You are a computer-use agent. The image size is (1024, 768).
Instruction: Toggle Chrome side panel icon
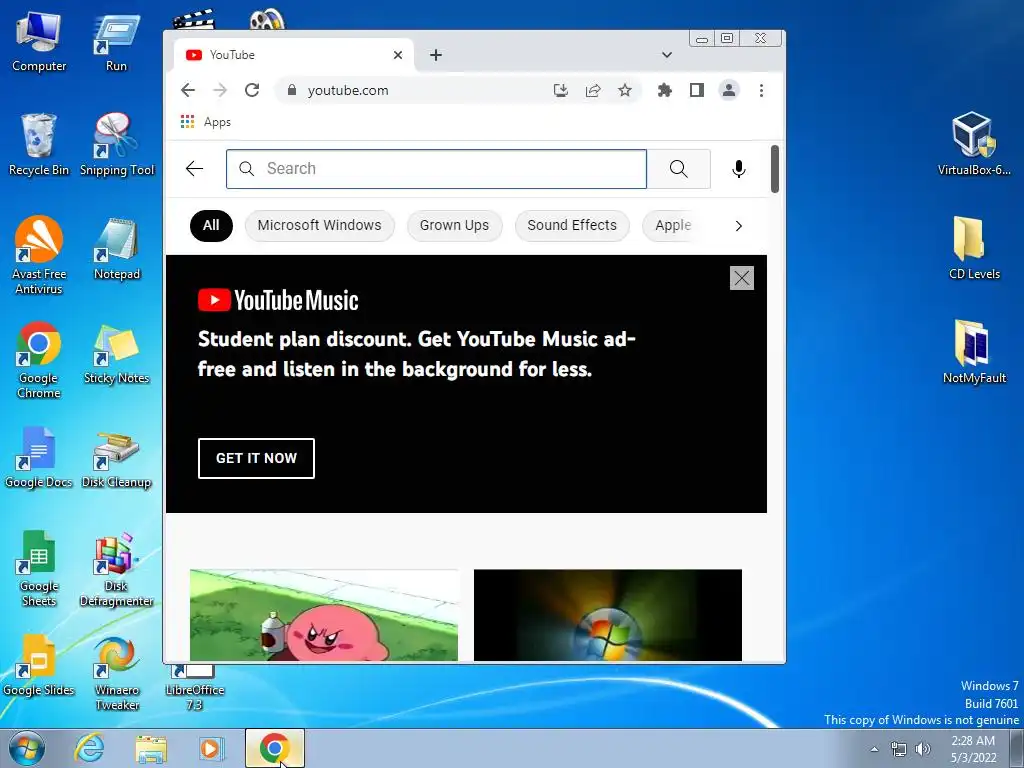(697, 90)
